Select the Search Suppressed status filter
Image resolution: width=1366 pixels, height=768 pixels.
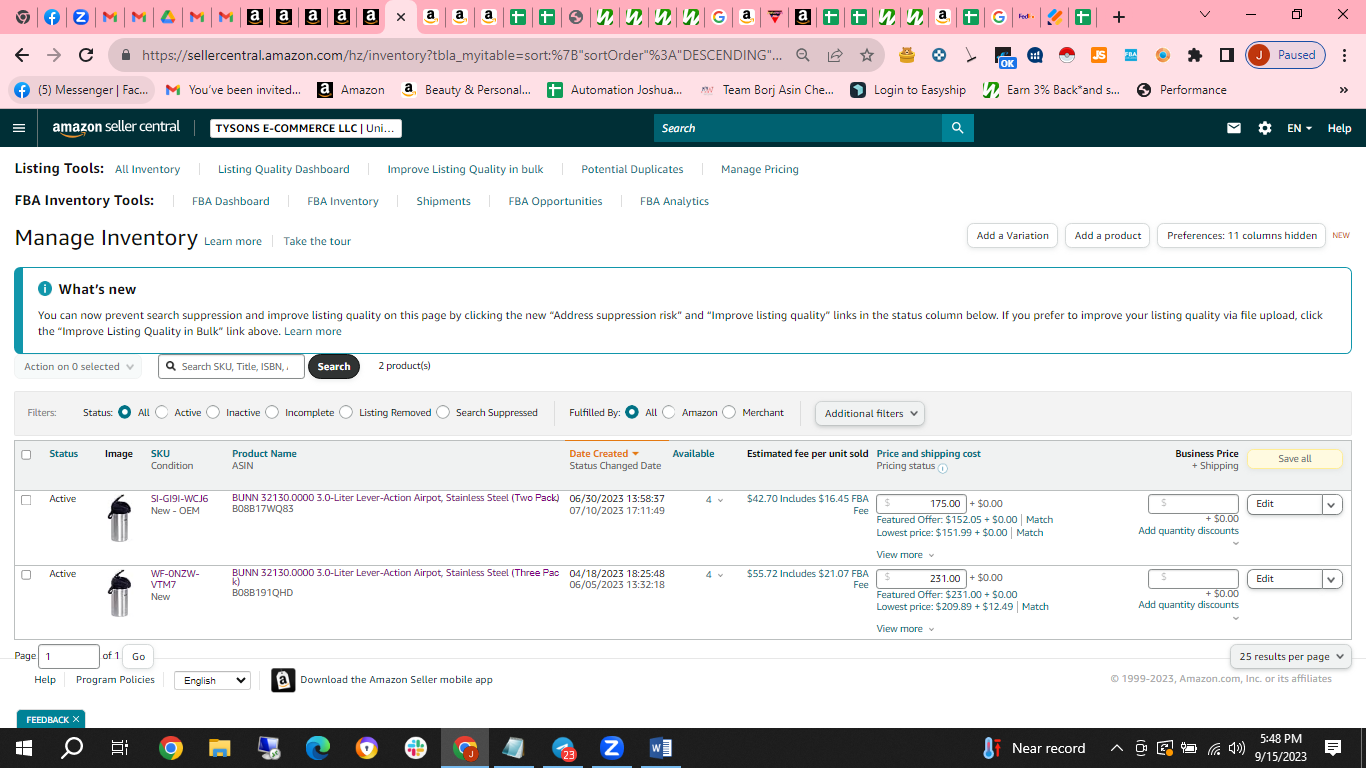click(x=443, y=412)
